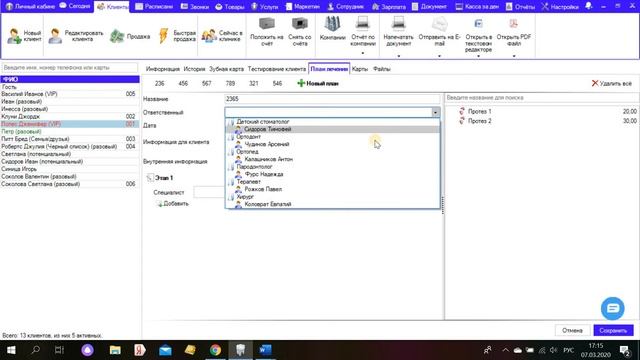Click service search field Введите название для поиска
Screen dimensions: 640x360
coord(542,98)
